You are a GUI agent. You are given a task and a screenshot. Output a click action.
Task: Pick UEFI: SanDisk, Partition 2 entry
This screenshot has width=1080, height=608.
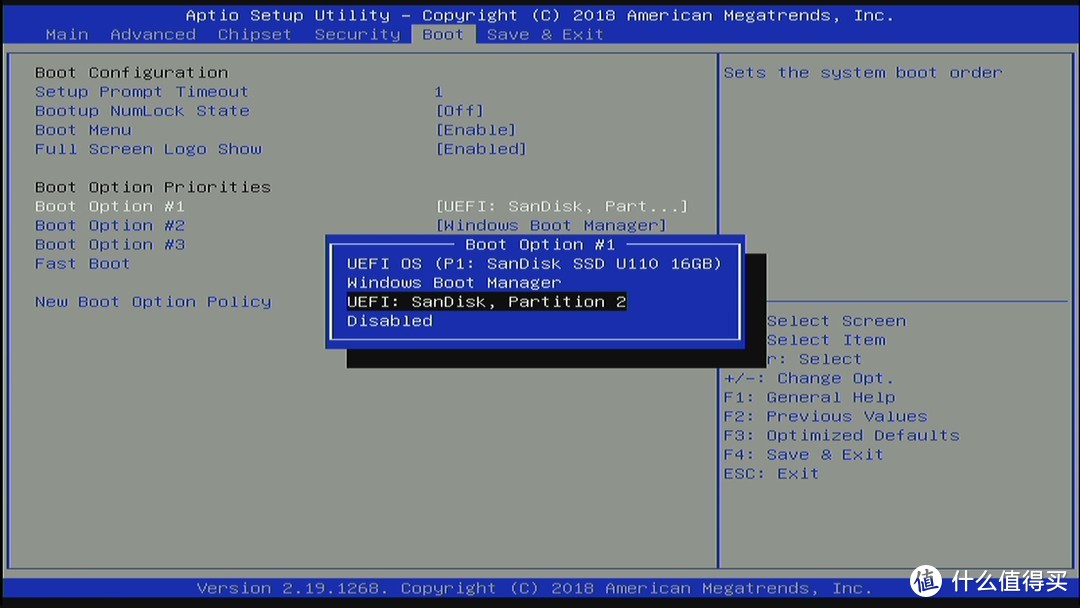(x=486, y=302)
